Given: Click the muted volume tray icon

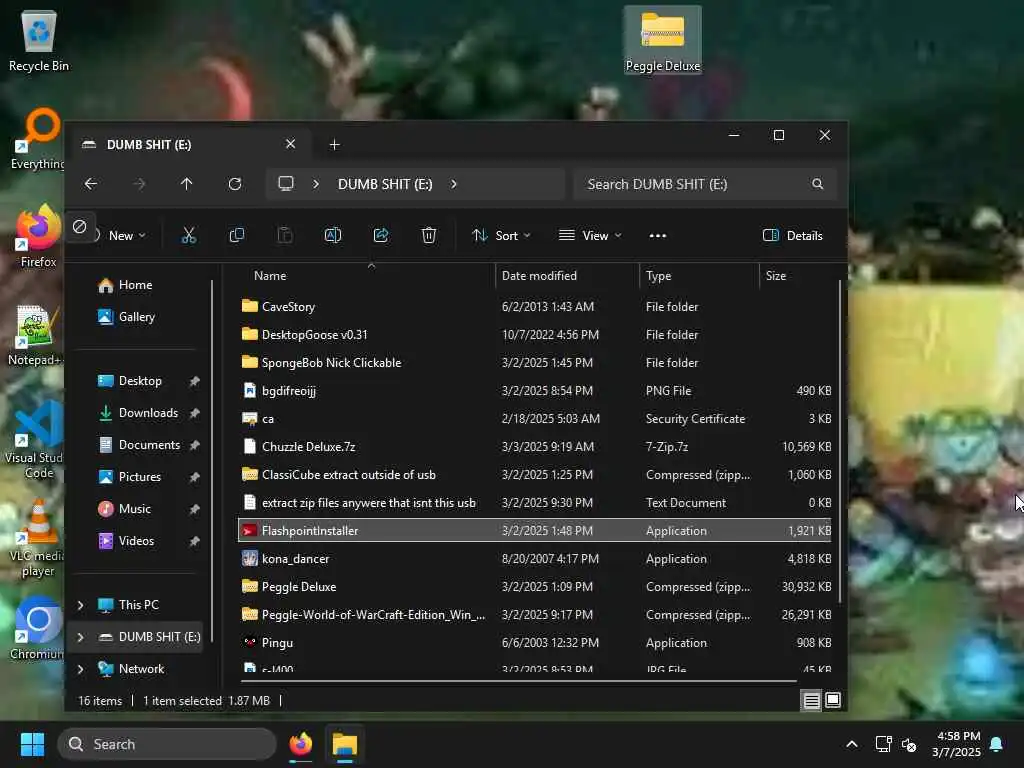Looking at the screenshot, I should tap(909, 744).
